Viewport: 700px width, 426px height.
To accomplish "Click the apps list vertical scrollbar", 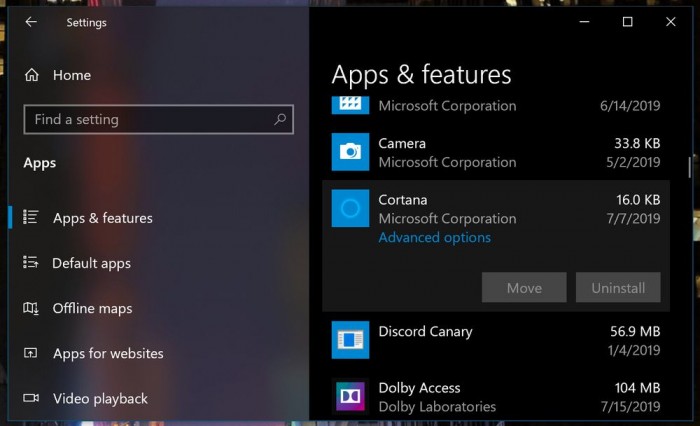I will [687, 168].
